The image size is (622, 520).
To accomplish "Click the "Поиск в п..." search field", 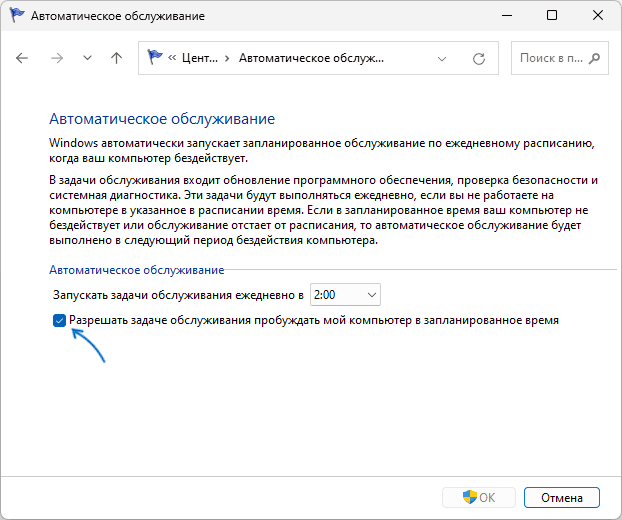I will tap(560, 58).
